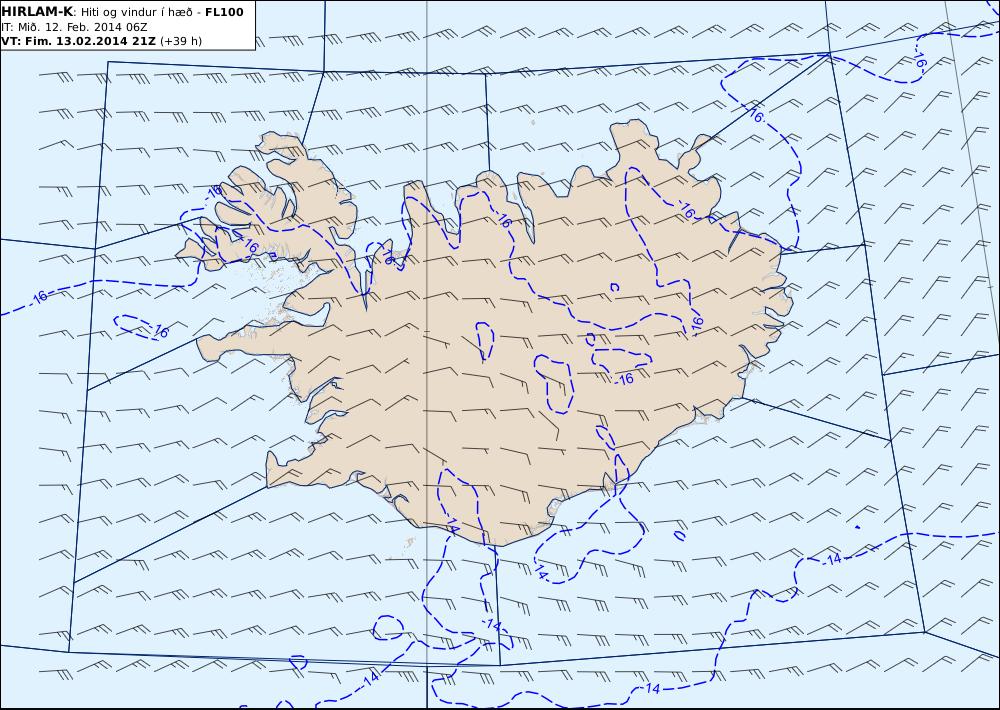Click the '(+39 h)' forecast offset text
Image resolution: width=1000 pixels, height=710 pixels.
click(x=180, y=41)
